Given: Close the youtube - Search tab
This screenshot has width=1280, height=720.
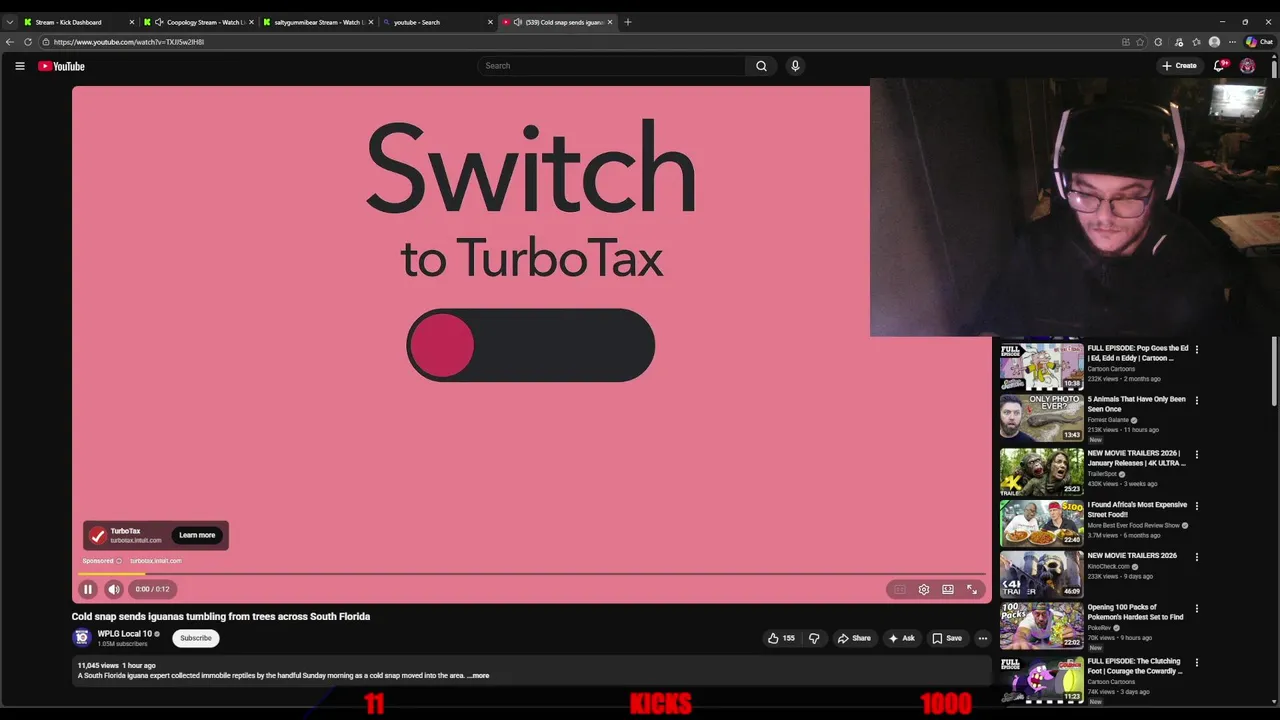Looking at the screenshot, I should [x=490, y=22].
